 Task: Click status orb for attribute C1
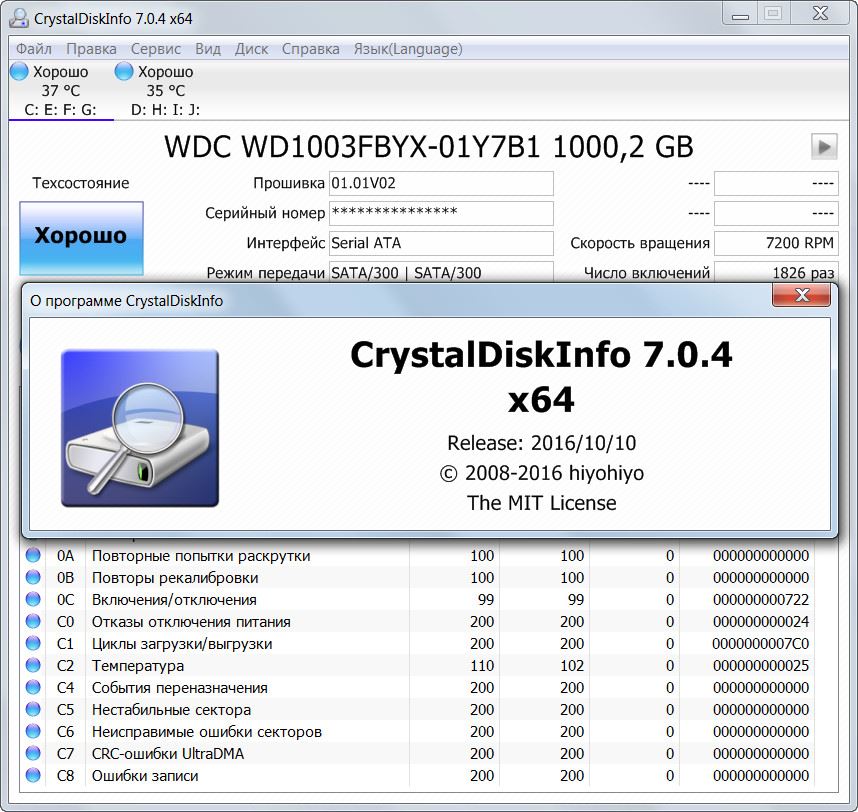[x=33, y=643]
